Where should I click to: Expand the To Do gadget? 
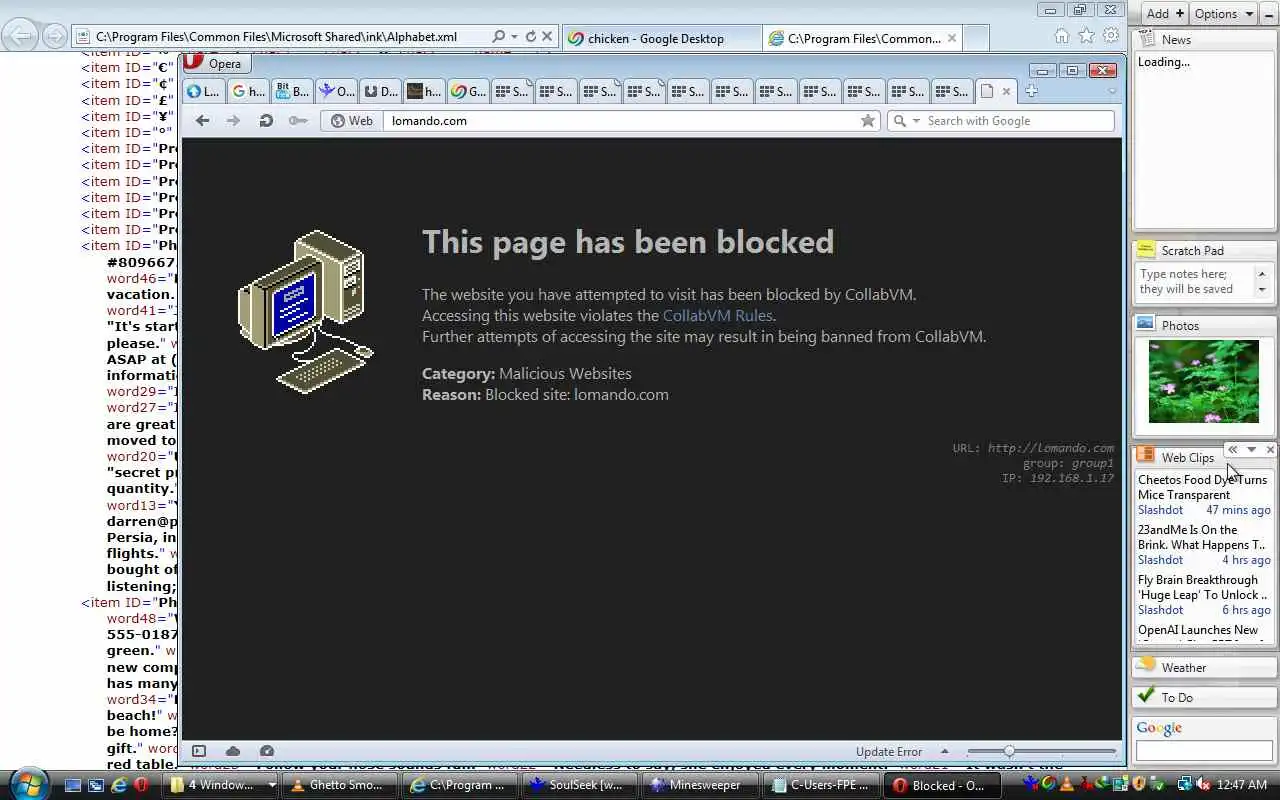point(1204,697)
